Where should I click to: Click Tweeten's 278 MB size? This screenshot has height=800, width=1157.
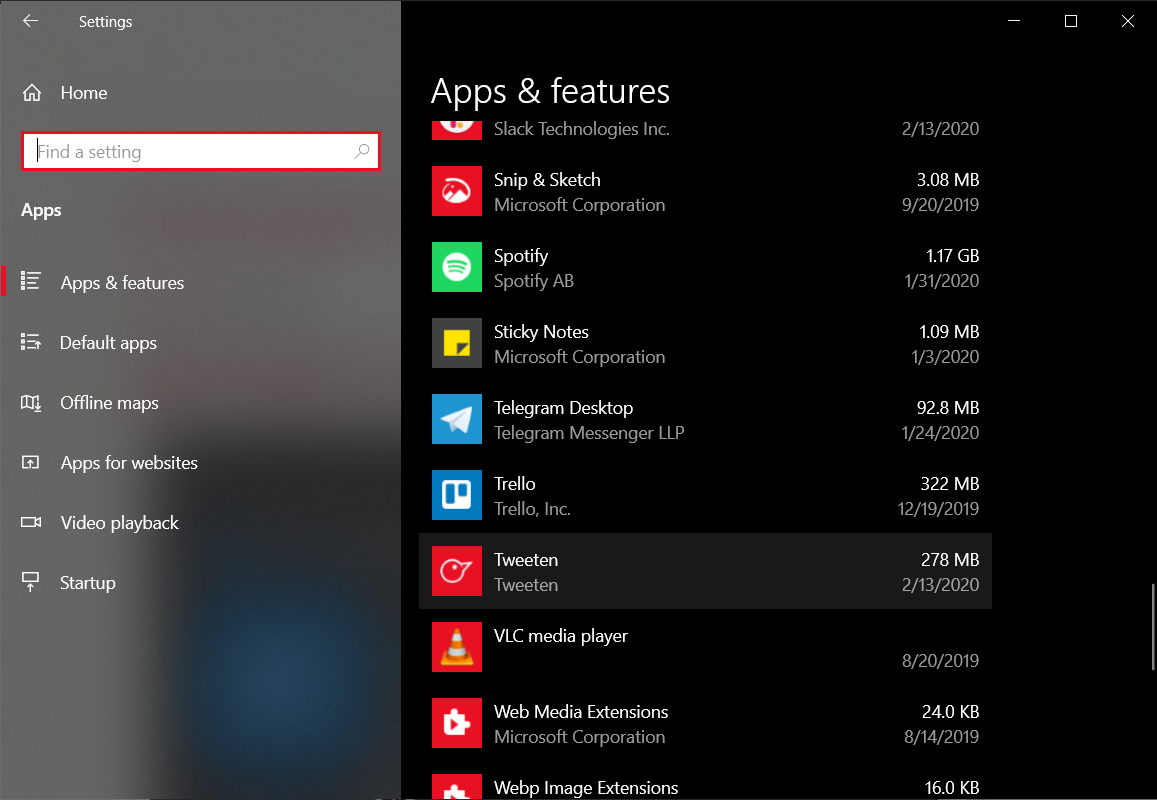pyautogui.click(x=950, y=560)
